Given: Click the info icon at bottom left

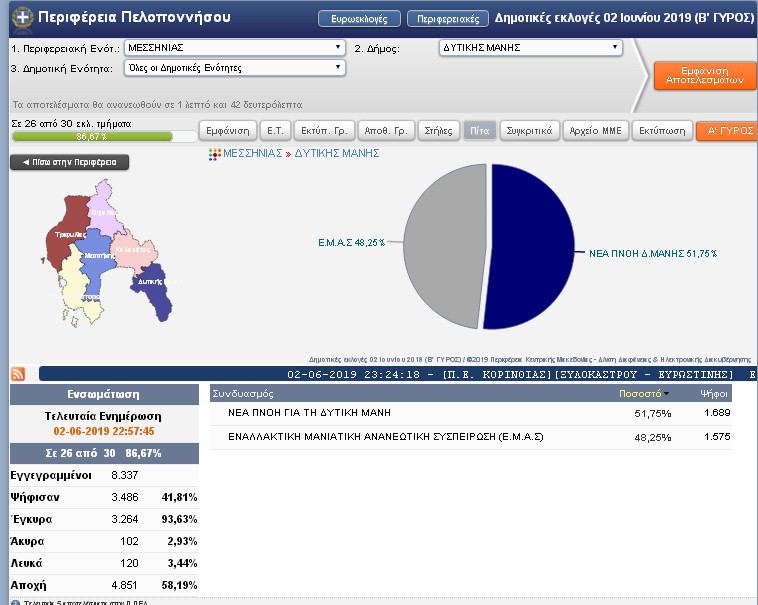Looking at the screenshot, I should [15, 603].
